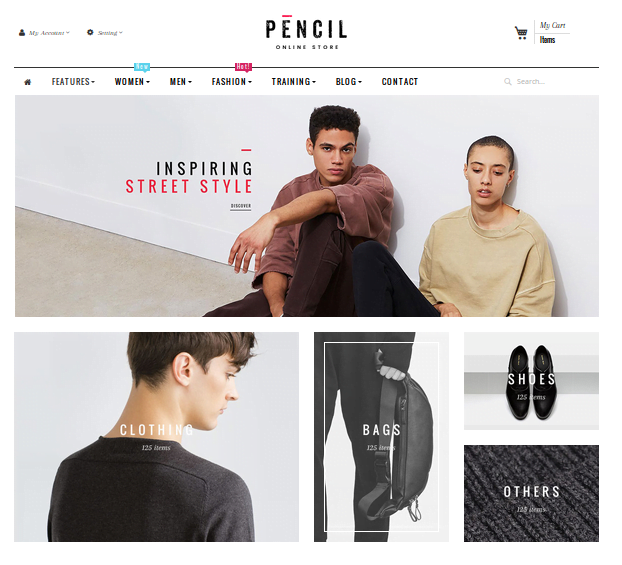The width and height of the screenshot is (622, 565).
Task: Click the user account icon
Action: click(22, 33)
